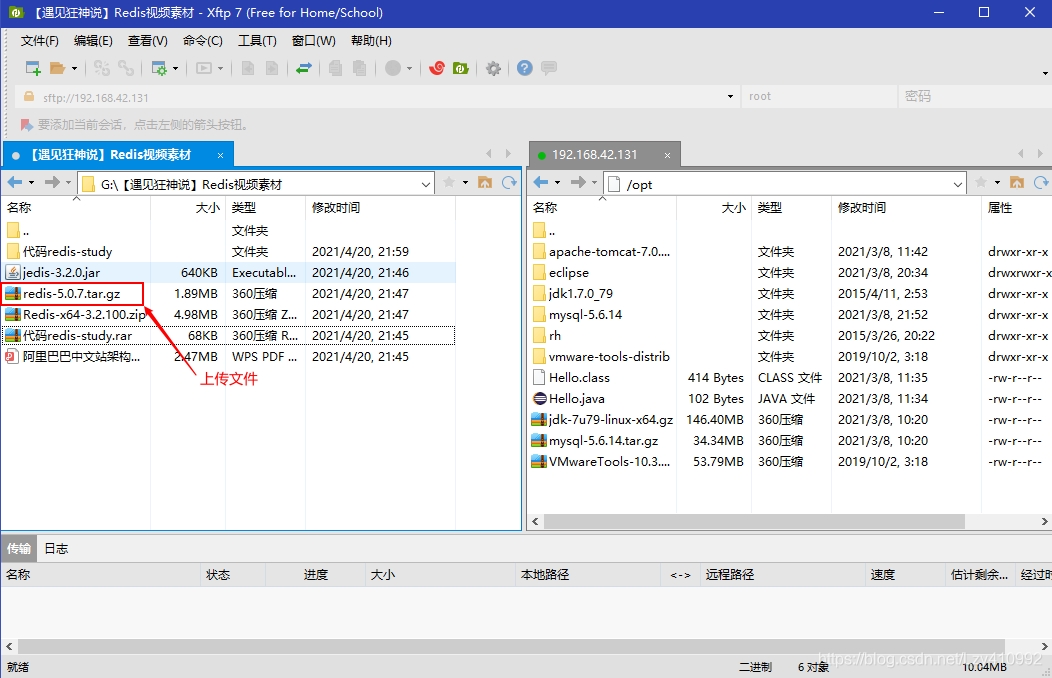Screen dimensions: 1052x678
Task: Expand the Open folder icon's dropdown arrow
Action: coord(74,68)
